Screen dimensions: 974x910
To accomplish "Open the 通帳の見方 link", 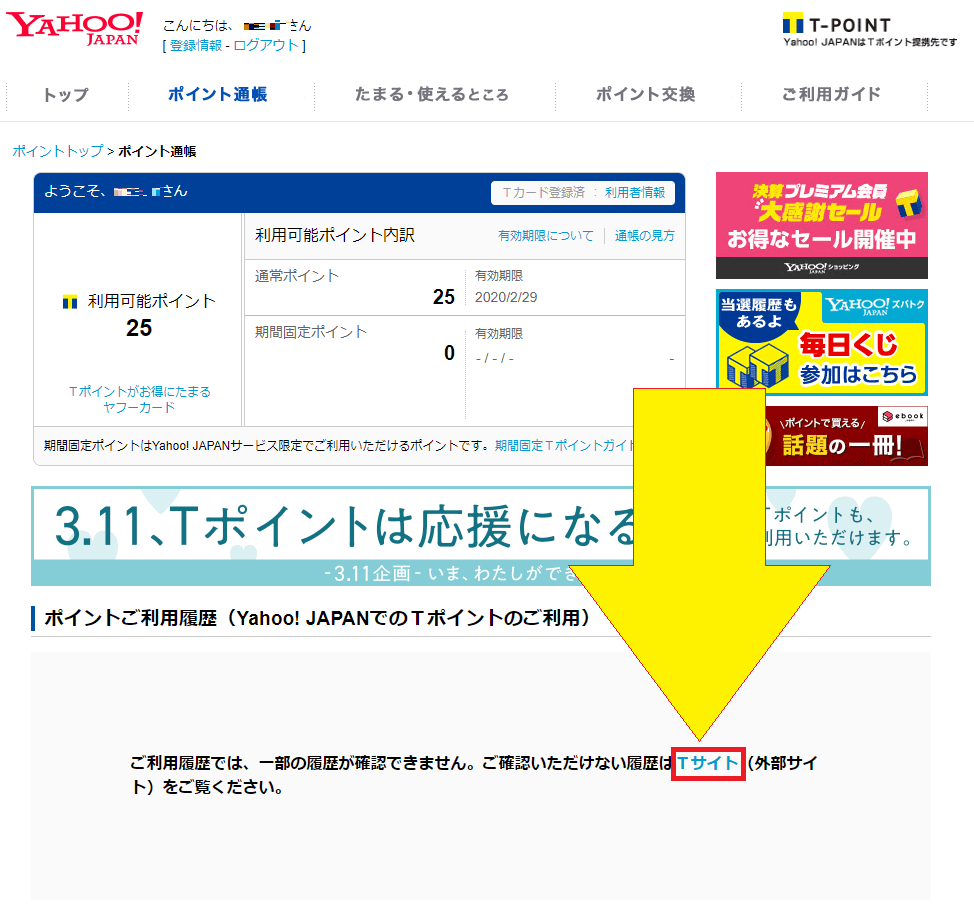I will click(645, 236).
